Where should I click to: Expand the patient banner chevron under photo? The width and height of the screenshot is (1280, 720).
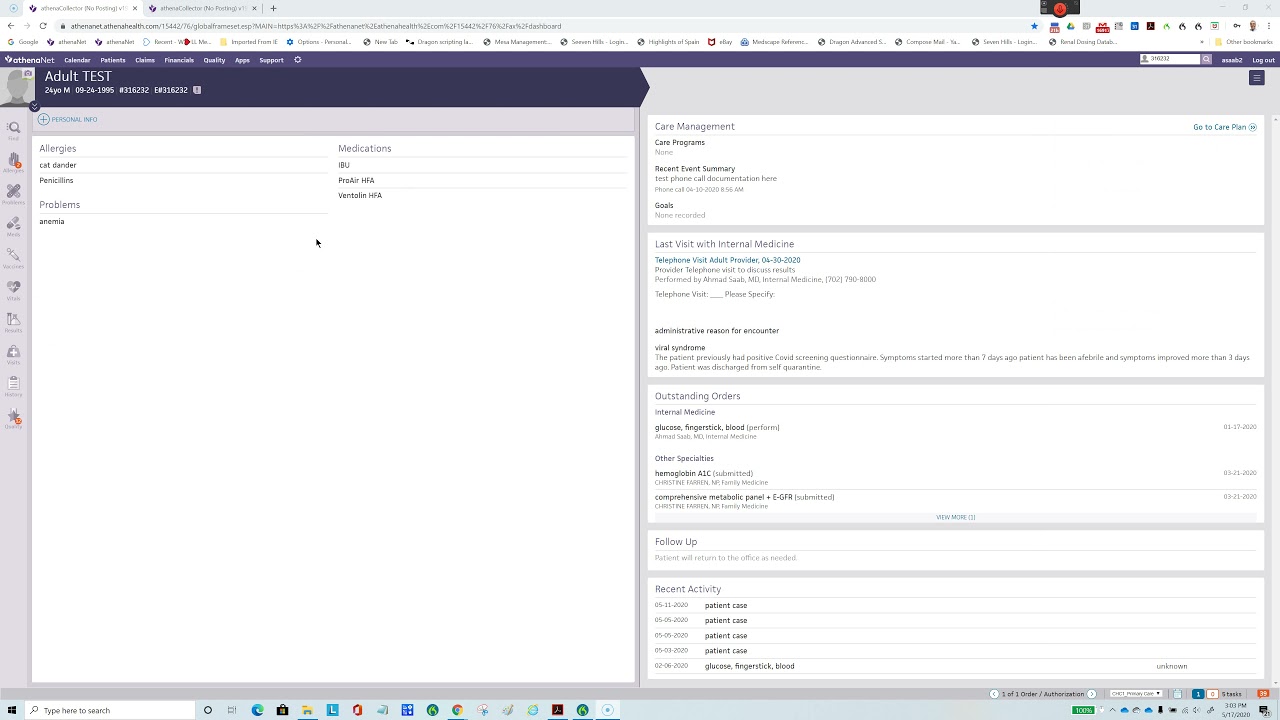(34, 106)
